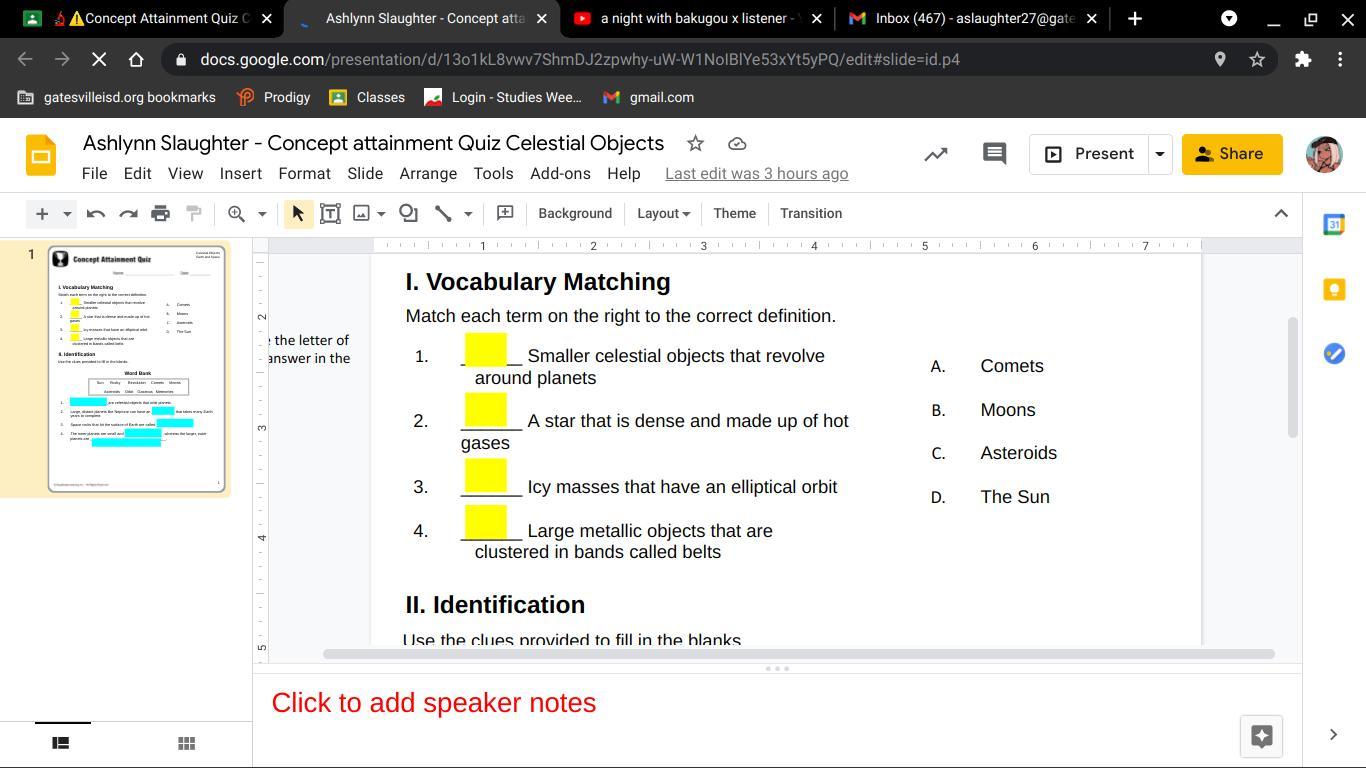This screenshot has width=1366, height=768.
Task: Undo the last action
Action: [96, 213]
